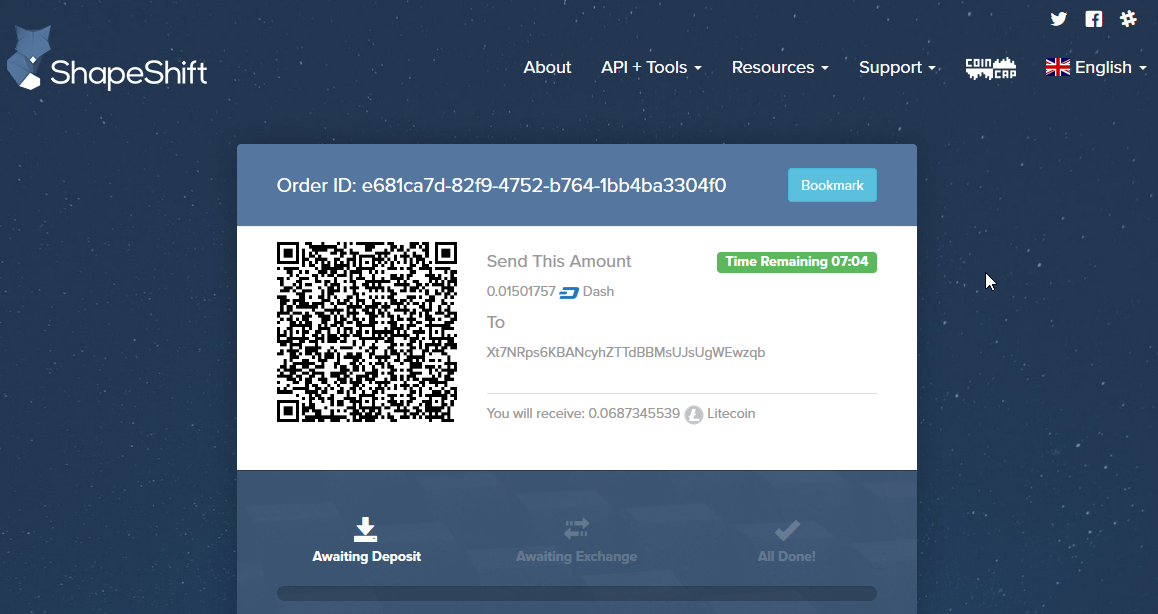Screen dimensions: 1158x614
Task: Click the Awaiting Deposit download icon
Action: coord(366,529)
